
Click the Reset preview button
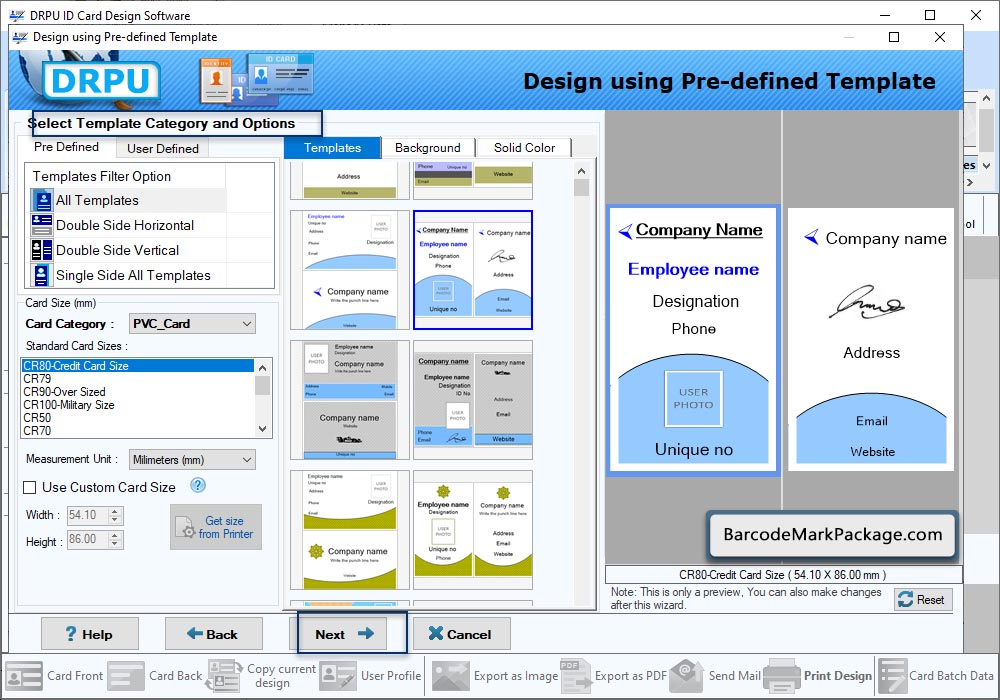[923, 599]
